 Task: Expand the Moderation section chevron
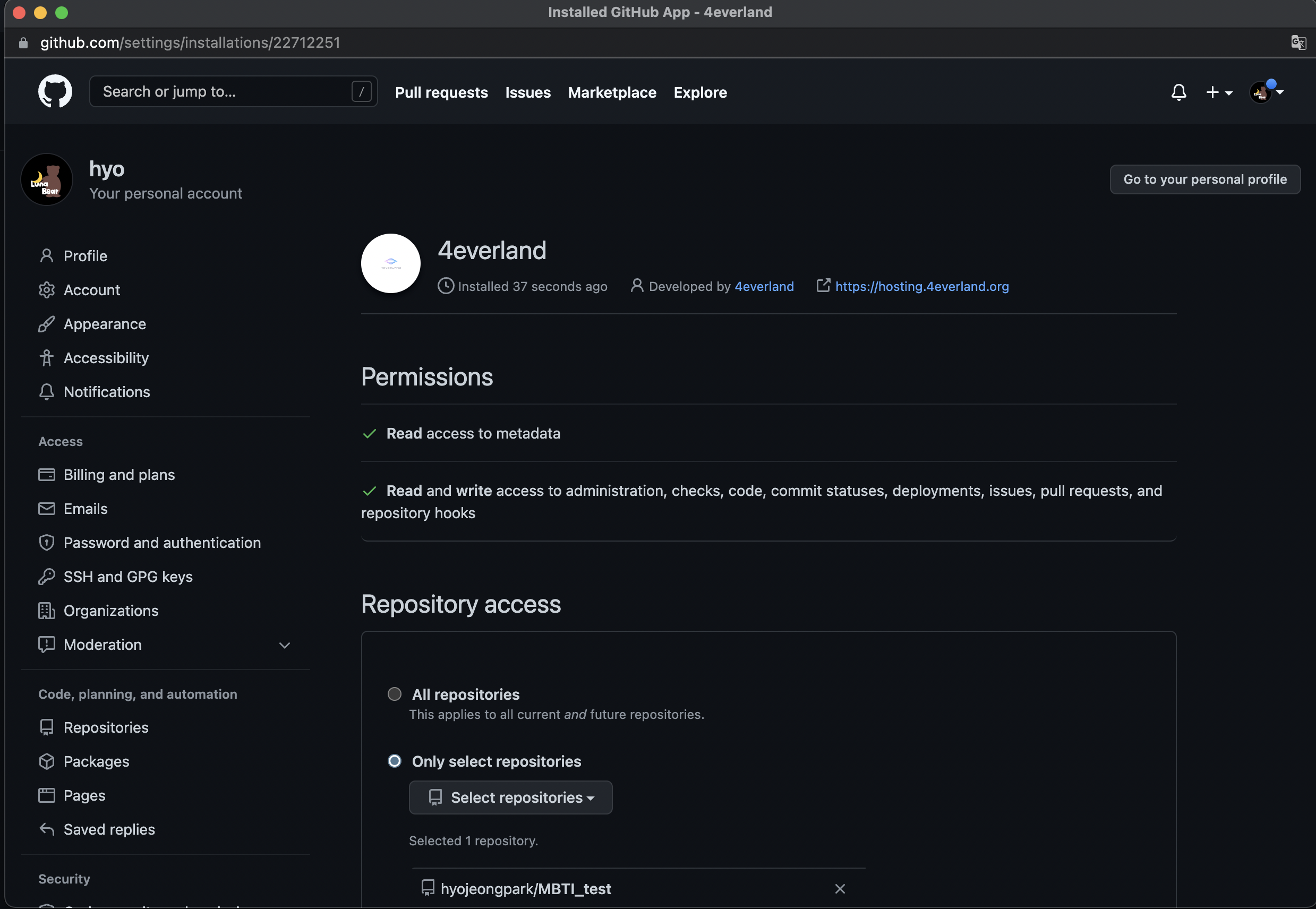point(284,645)
